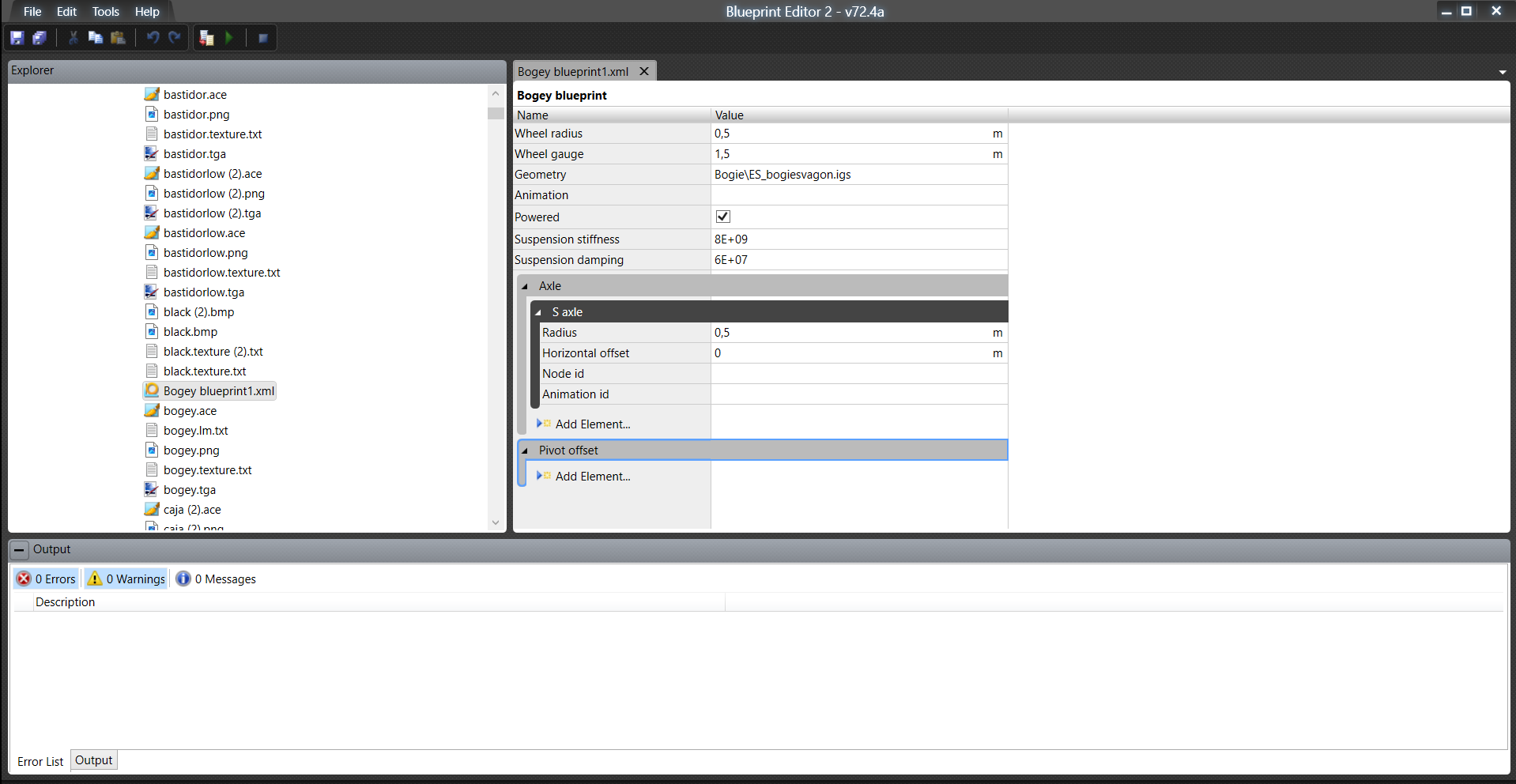
Task: Toggle the 0 Messages filter
Action: coord(216,579)
